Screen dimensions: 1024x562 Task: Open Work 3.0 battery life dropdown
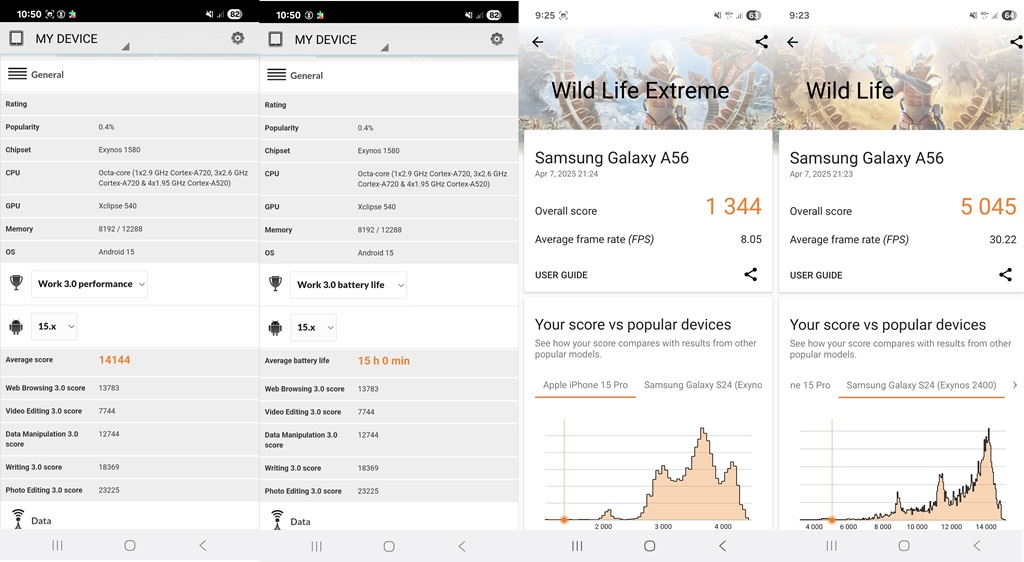[x=349, y=285]
